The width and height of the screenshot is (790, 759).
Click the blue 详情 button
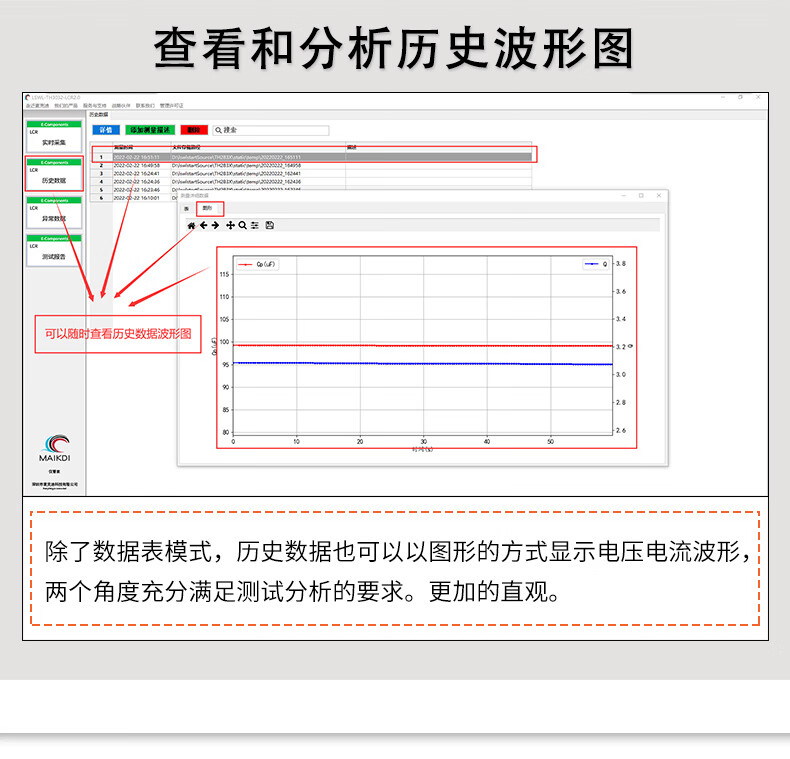[x=105, y=130]
